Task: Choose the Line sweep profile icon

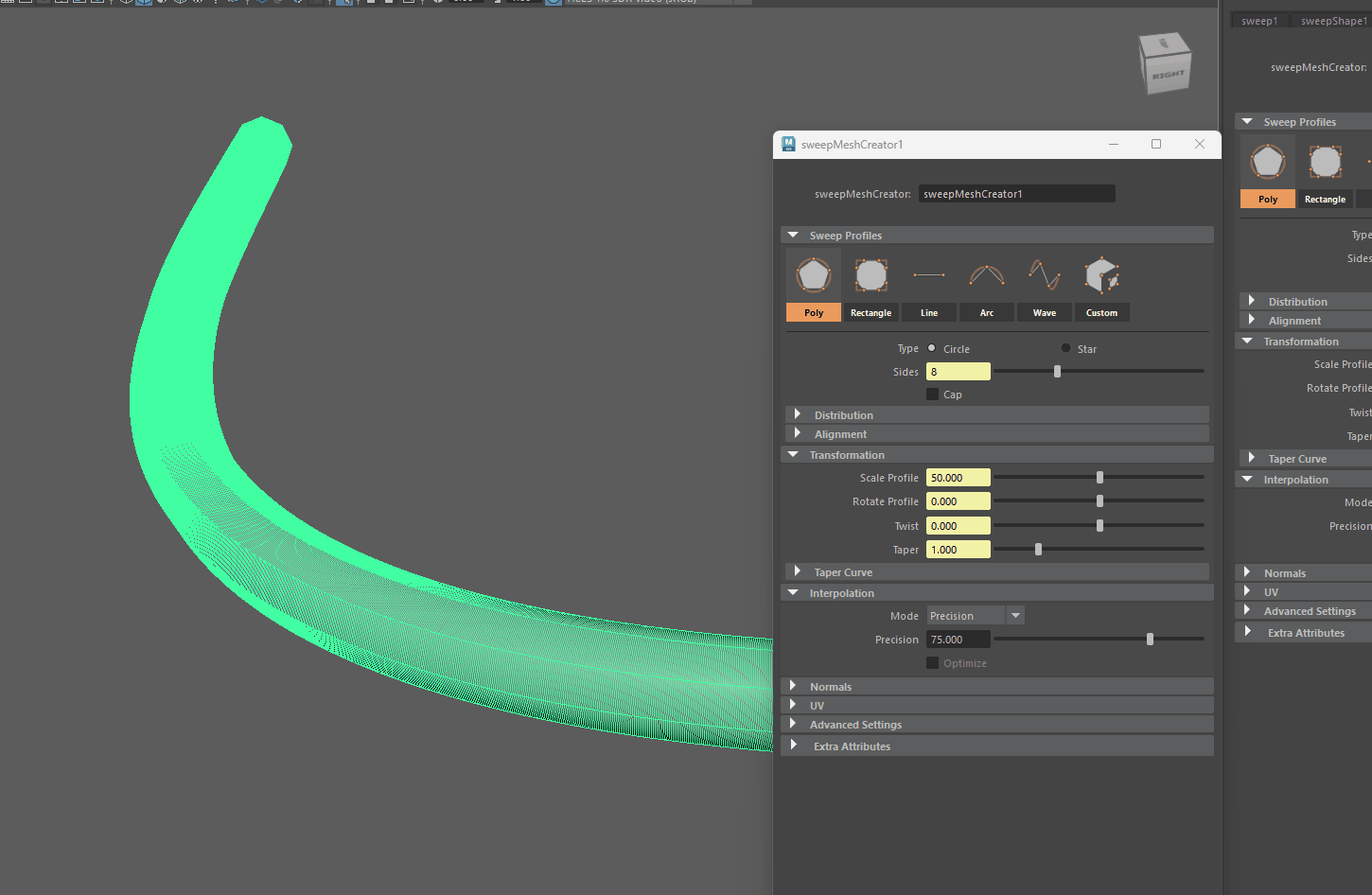Action: click(x=929, y=276)
